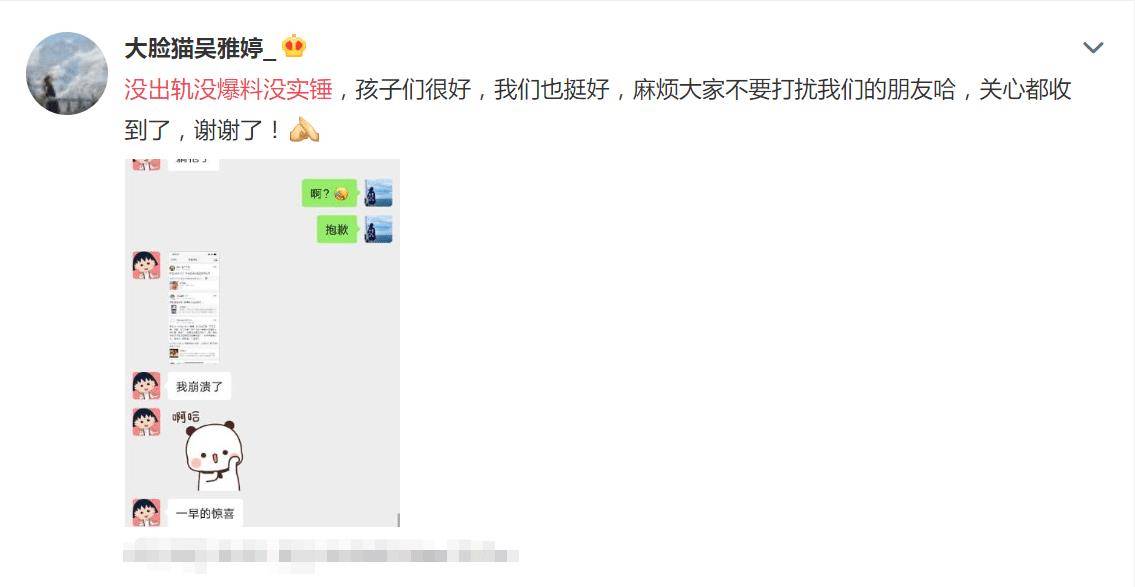Open the 大脸猫吴雅婷_ username link
This screenshot has width=1135, height=587.
(201, 48)
